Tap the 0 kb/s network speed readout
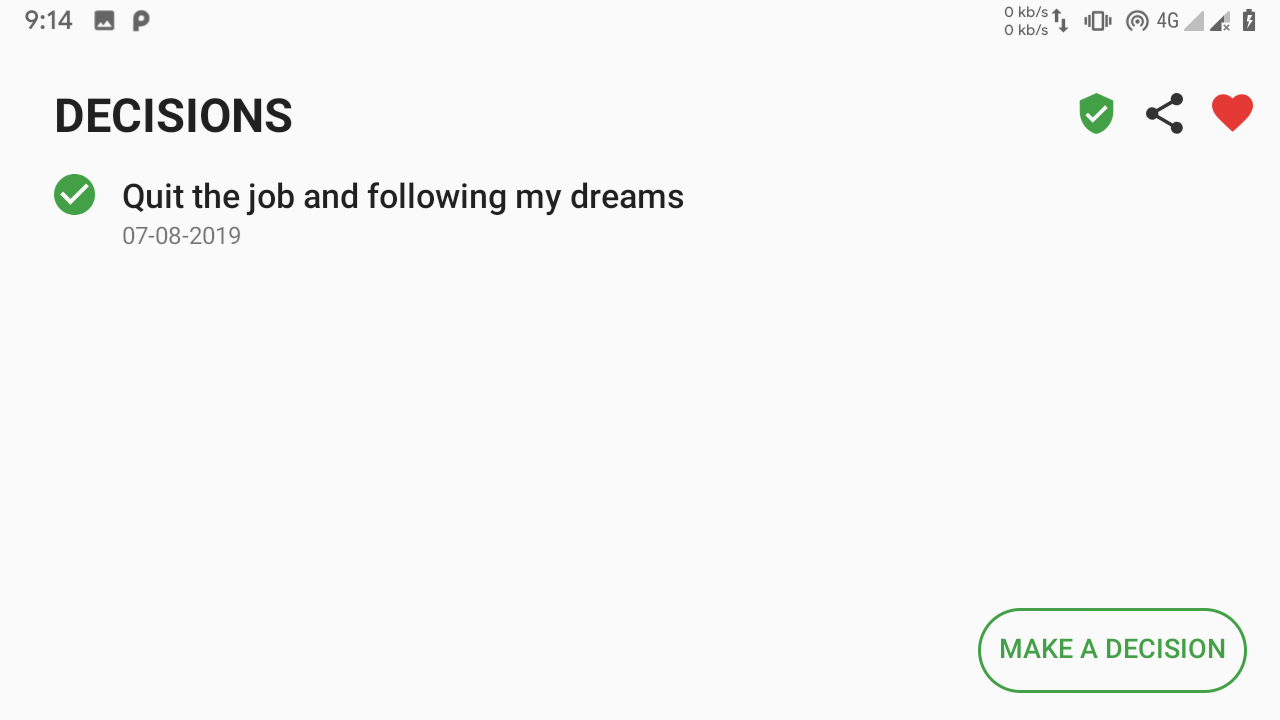 tap(1025, 21)
